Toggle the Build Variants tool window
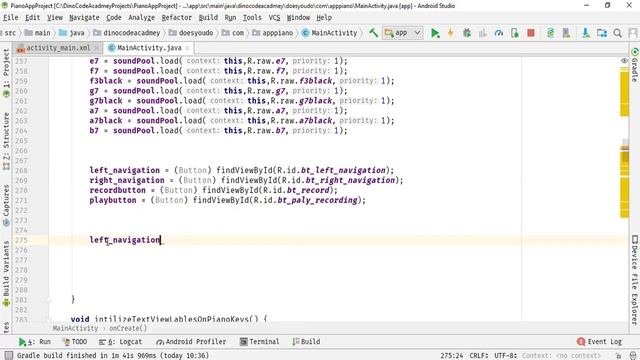The image size is (640, 360). [x=6, y=273]
